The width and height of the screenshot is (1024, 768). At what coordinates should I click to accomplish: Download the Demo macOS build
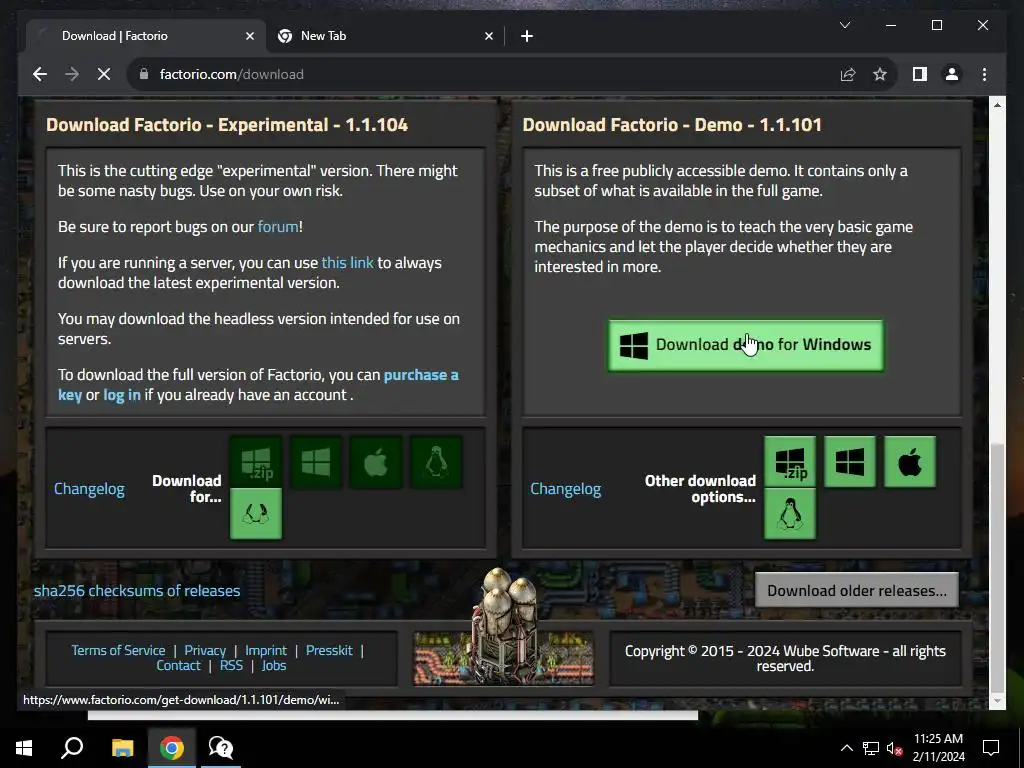910,462
